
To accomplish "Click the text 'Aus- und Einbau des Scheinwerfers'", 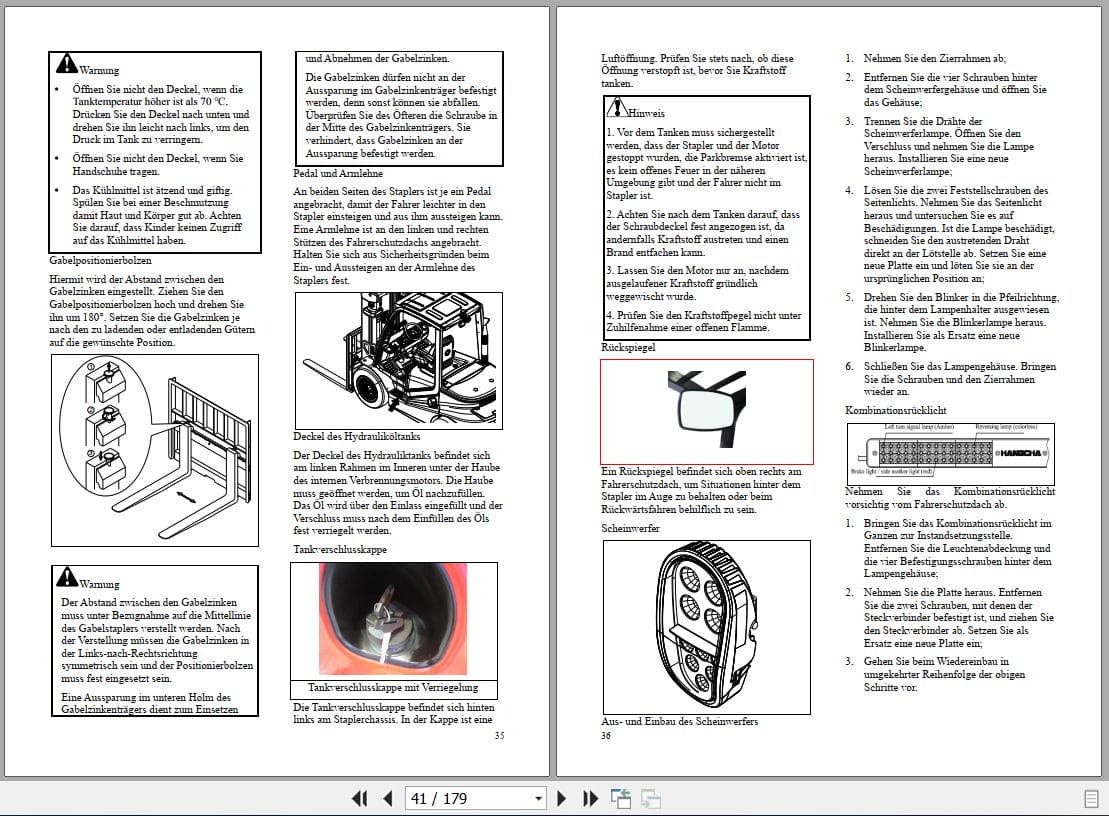I will point(680,721).
